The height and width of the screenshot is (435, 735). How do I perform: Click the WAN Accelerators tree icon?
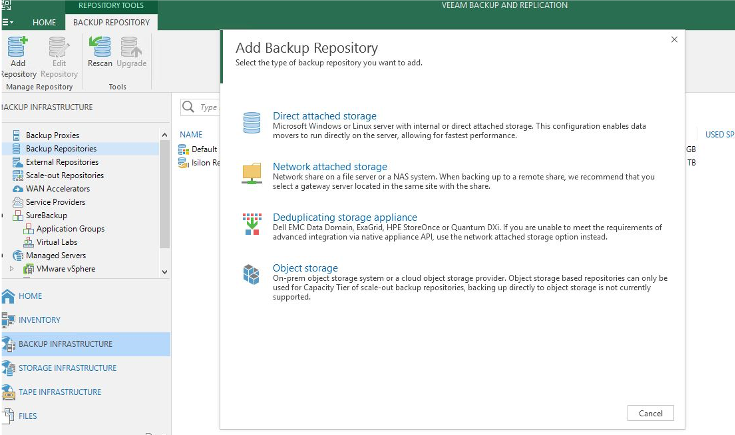click(x=16, y=188)
